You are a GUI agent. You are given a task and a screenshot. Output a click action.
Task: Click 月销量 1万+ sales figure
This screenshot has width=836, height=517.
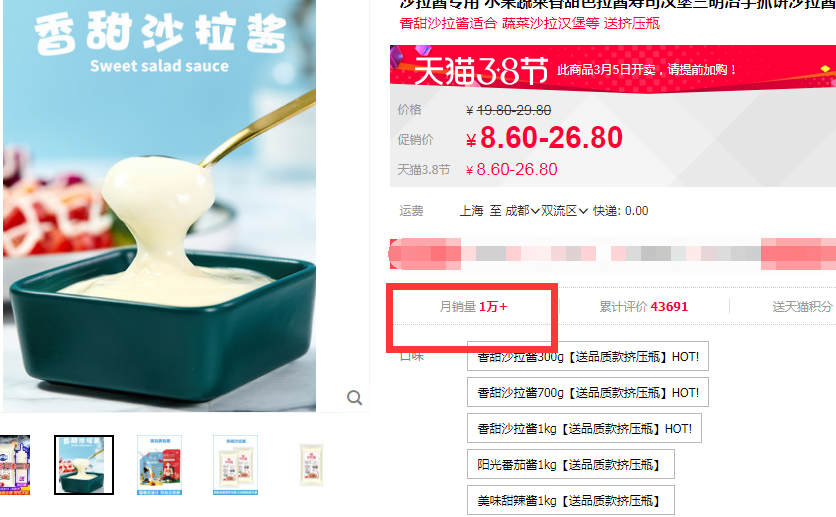(473, 306)
